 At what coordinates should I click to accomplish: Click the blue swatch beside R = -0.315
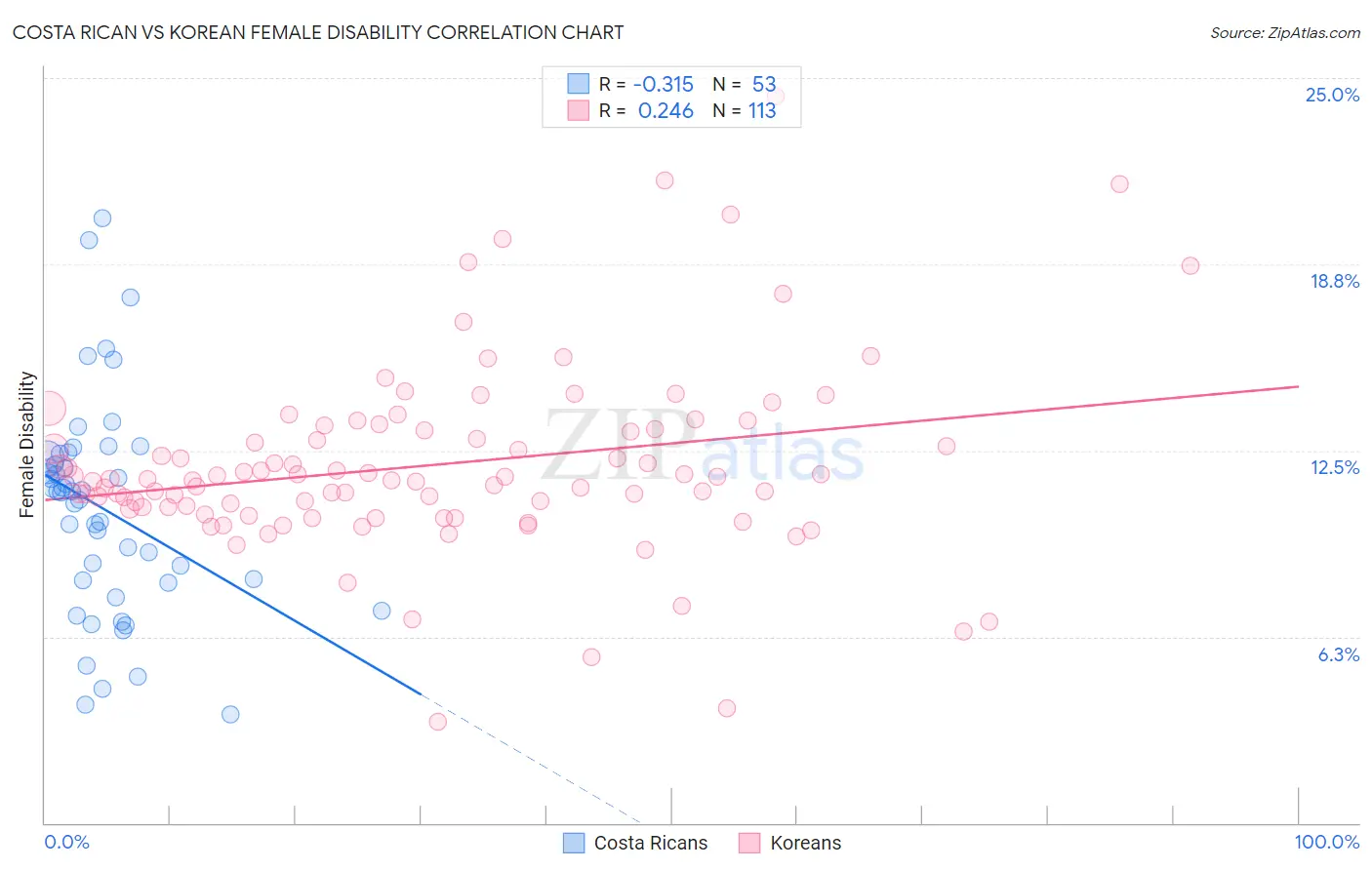click(x=579, y=84)
